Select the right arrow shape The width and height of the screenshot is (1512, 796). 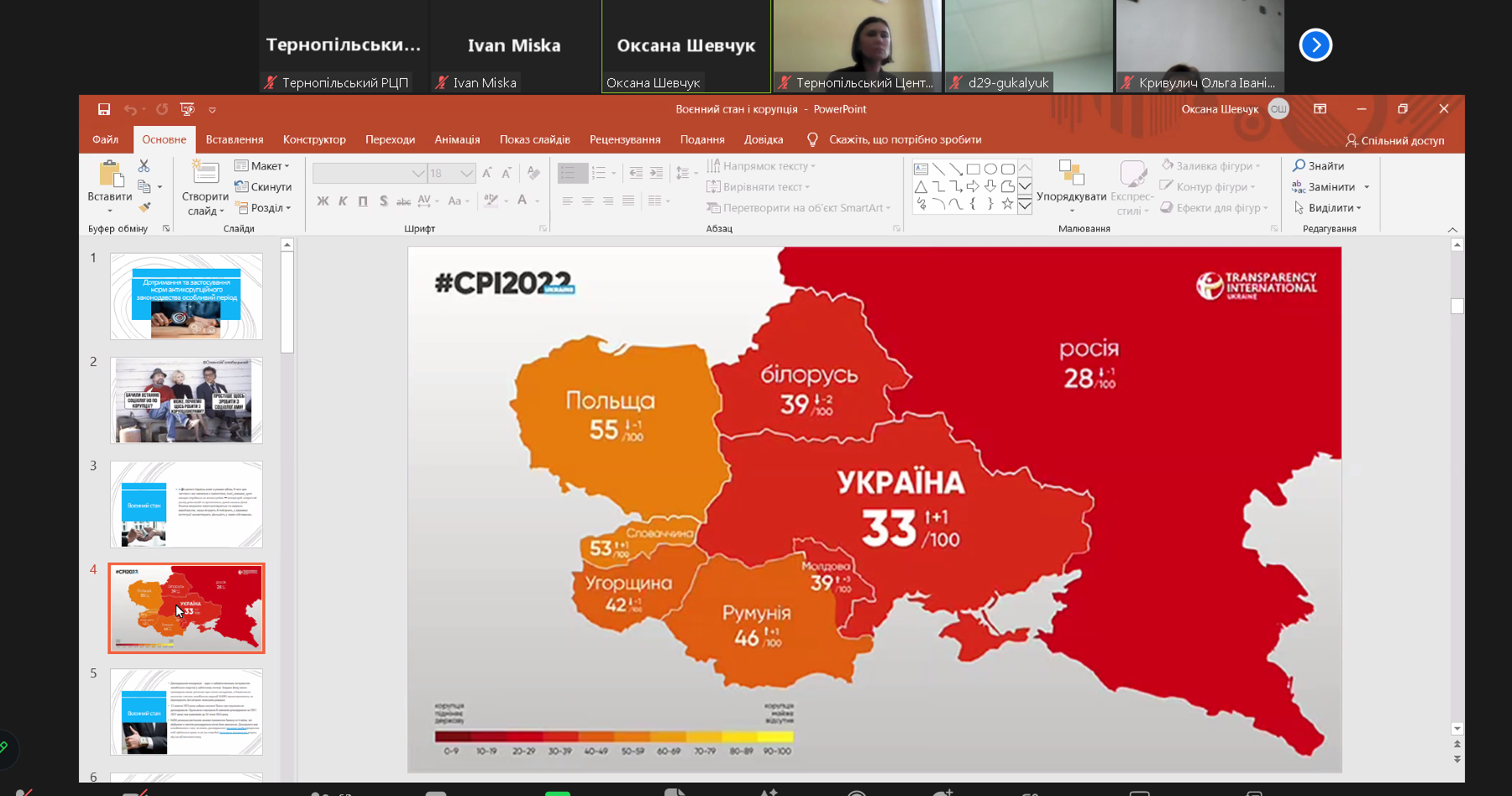[973, 186]
